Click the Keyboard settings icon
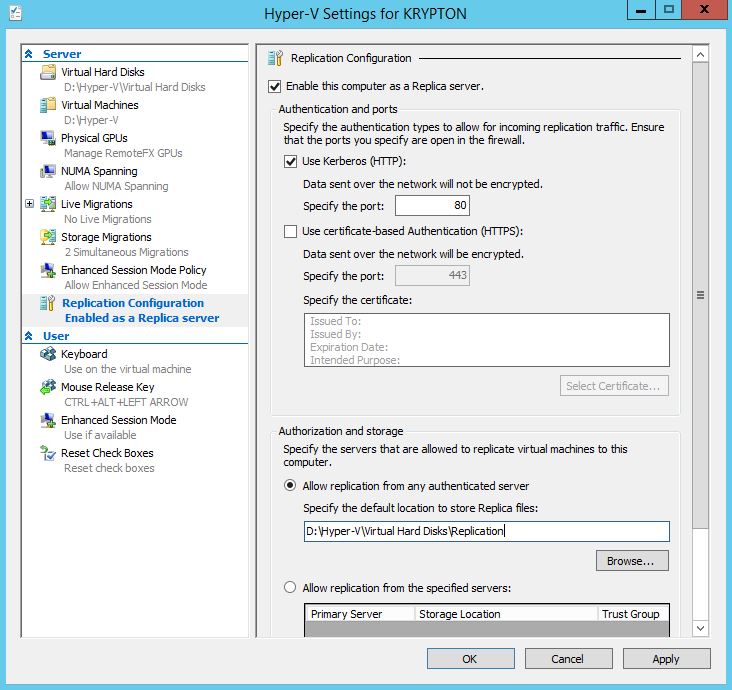Viewport: 732px width, 690px height. point(48,354)
